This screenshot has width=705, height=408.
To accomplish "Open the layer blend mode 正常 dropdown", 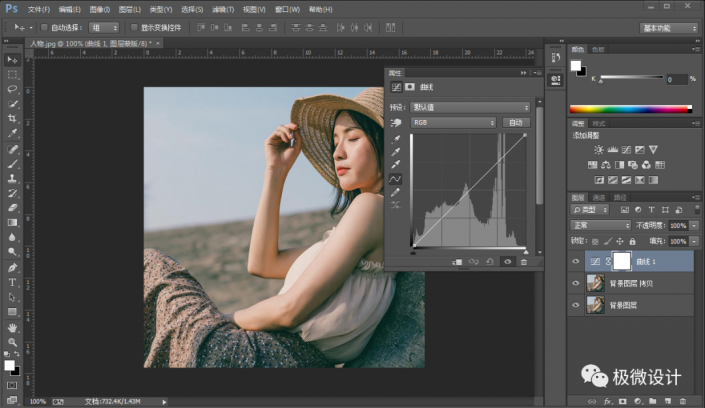I will point(600,226).
